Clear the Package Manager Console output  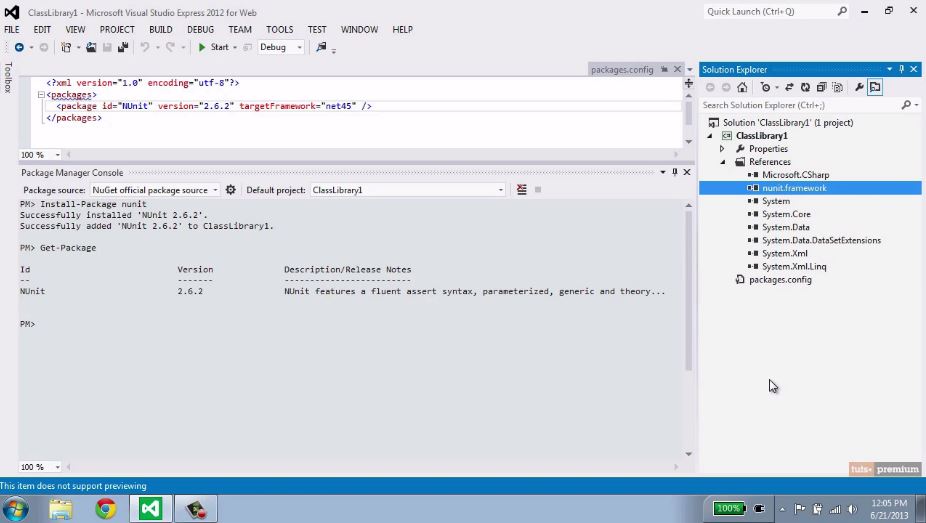tap(521, 189)
